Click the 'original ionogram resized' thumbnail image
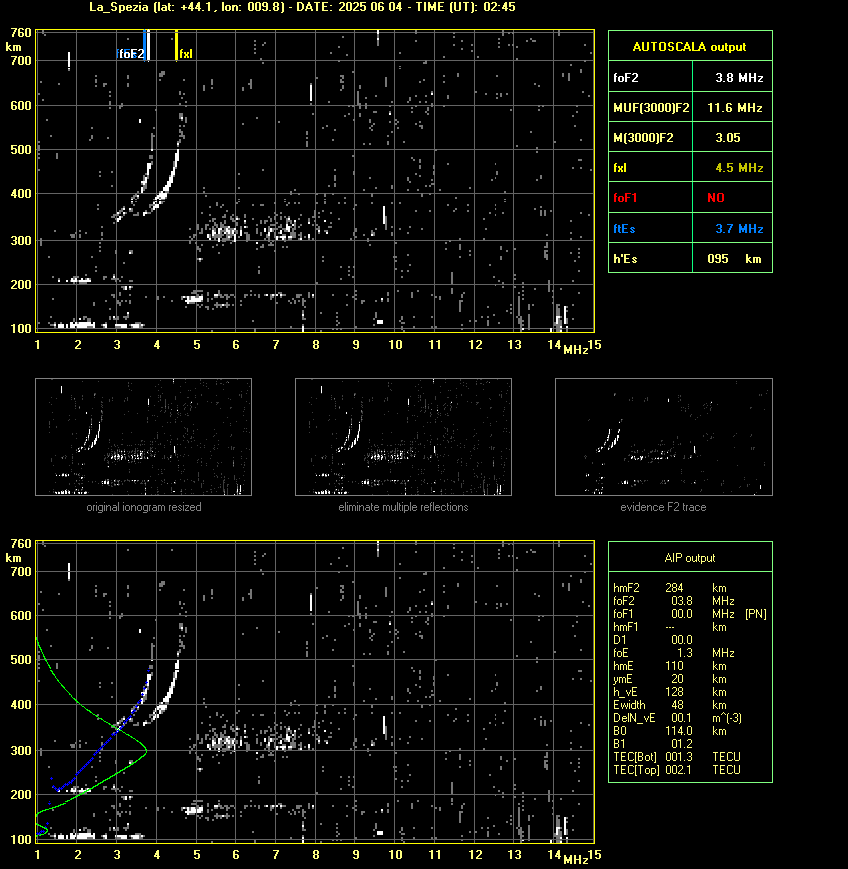 pyautogui.click(x=144, y=437)
